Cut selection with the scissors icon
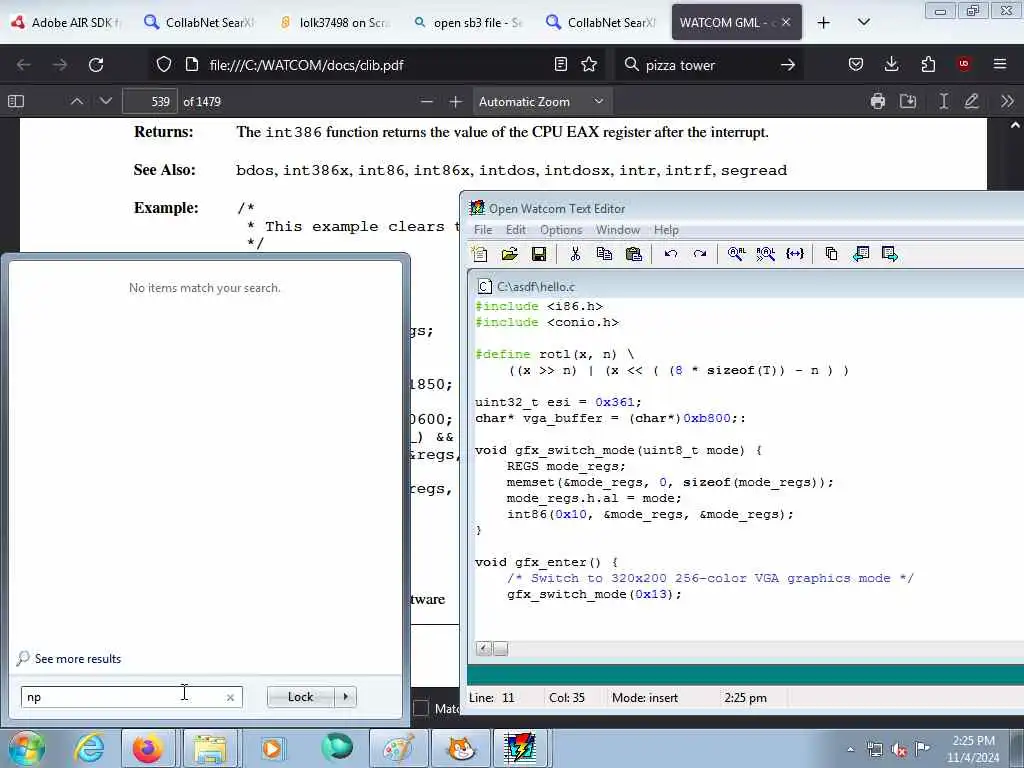Image resolution: width=1024 pixels, height=768 pixels. (575, 254)
